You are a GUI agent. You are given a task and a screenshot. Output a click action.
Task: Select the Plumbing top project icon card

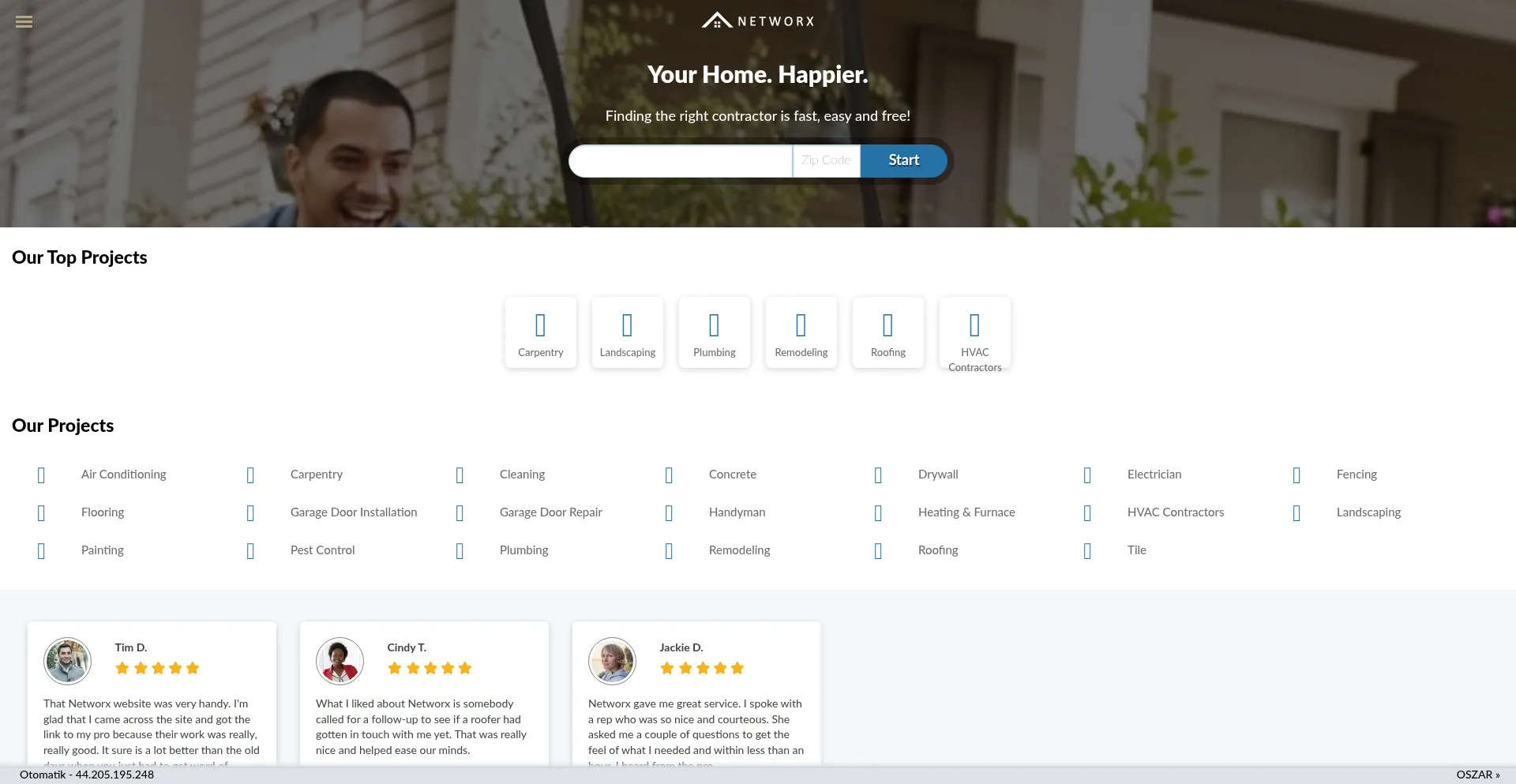click(x=715, y=332)
